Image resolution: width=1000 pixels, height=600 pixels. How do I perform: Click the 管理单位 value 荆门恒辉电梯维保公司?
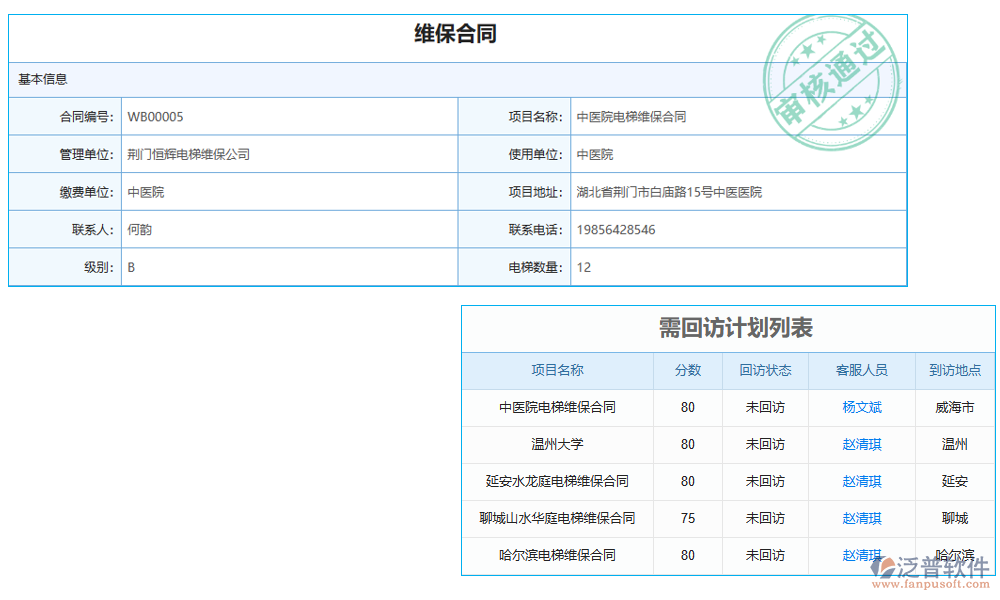tap(188, 155)
